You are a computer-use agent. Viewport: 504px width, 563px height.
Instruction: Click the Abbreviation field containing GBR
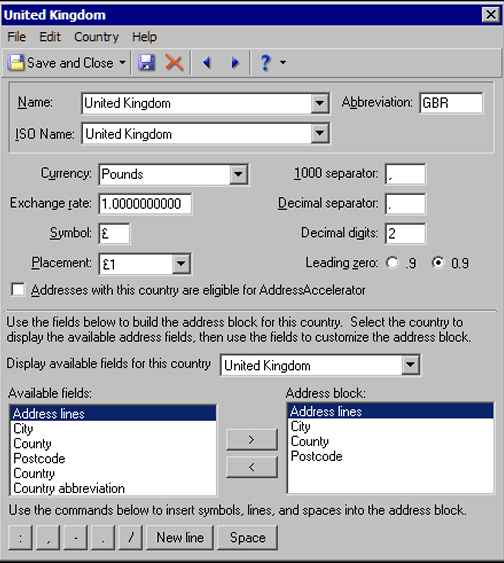[x=451, y=103]
